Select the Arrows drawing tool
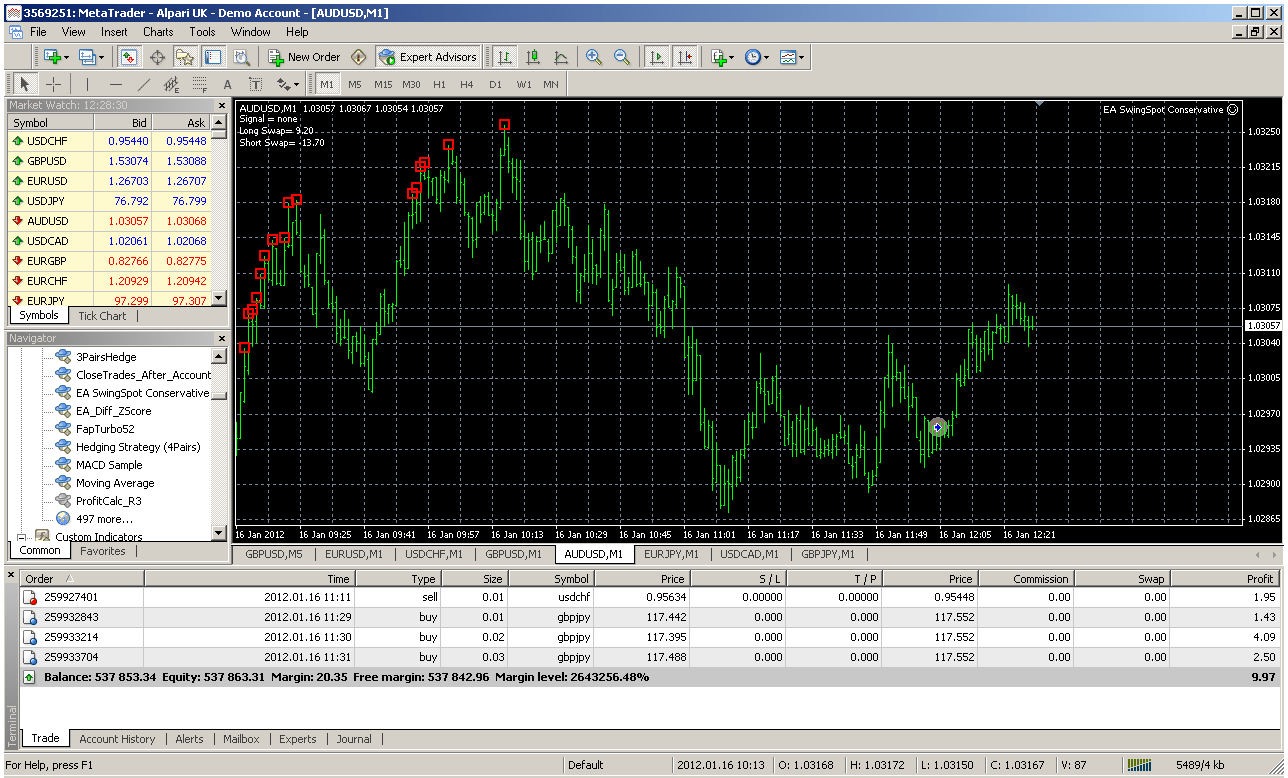Screen dimensions: 1288x778 click(283, 84)
